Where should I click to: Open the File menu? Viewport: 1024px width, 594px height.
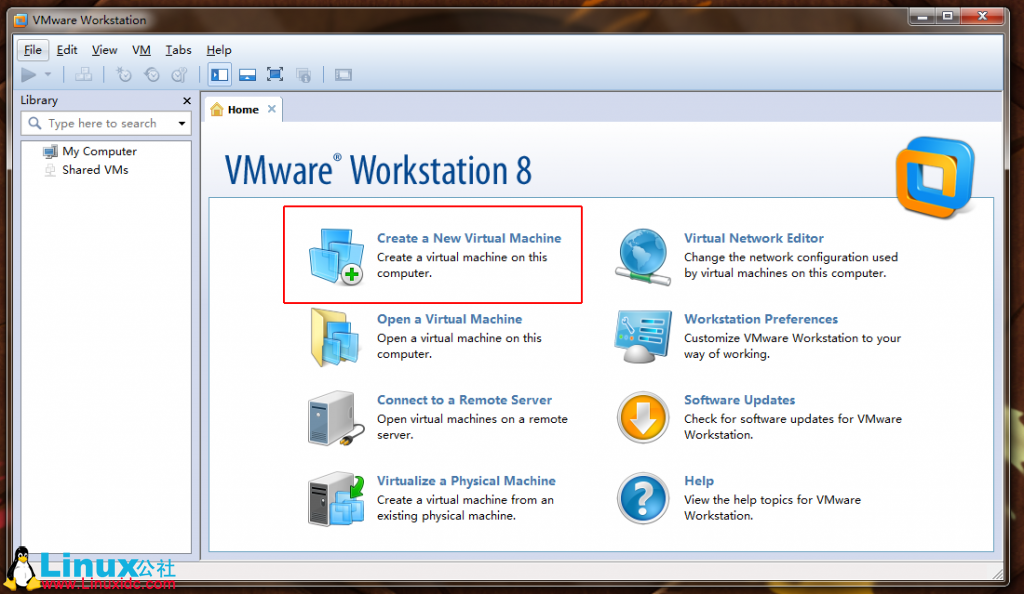(x=33, y=50)
